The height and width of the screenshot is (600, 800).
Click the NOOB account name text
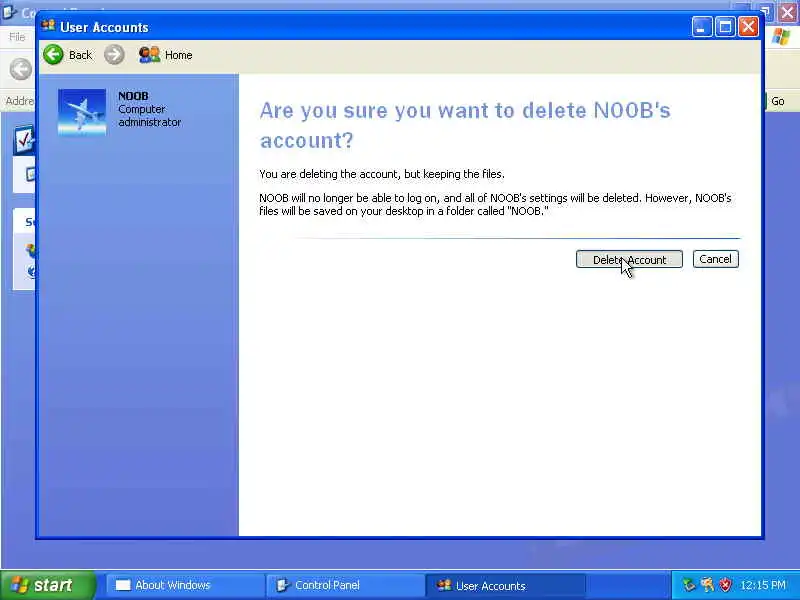(x=133, y=96)
